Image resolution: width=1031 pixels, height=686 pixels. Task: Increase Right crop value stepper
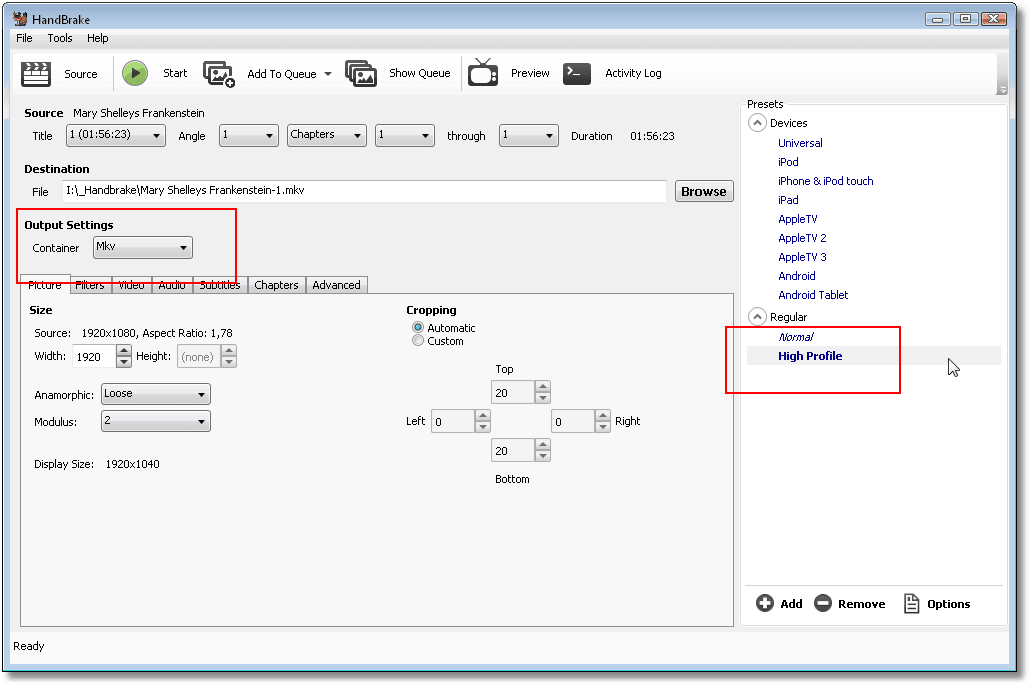pos(603,416)
